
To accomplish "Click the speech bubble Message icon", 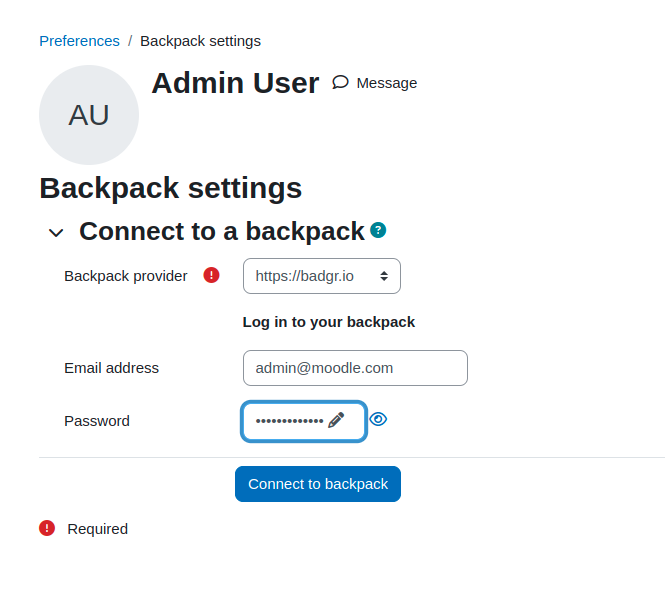I will (x=340, y=82).
